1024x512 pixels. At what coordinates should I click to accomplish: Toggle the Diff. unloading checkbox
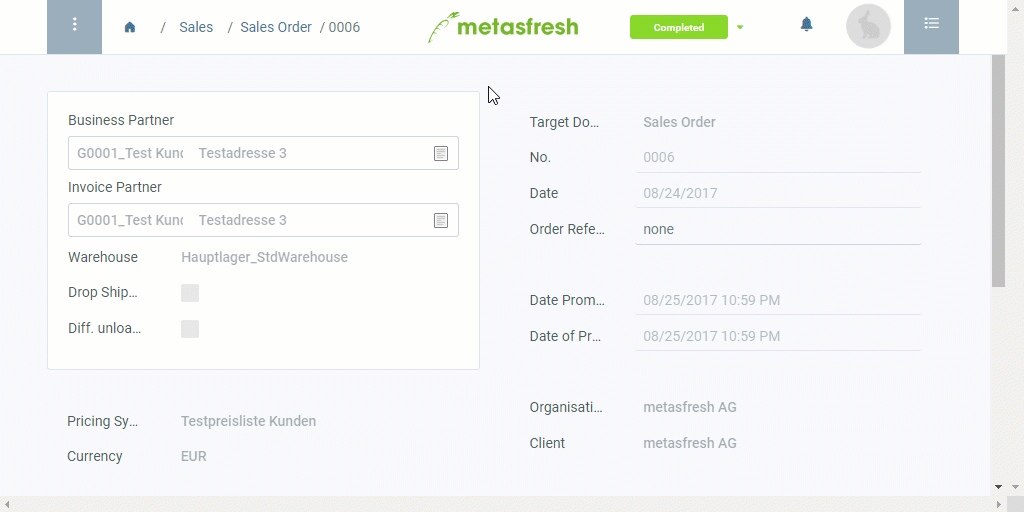click(190, 329)
